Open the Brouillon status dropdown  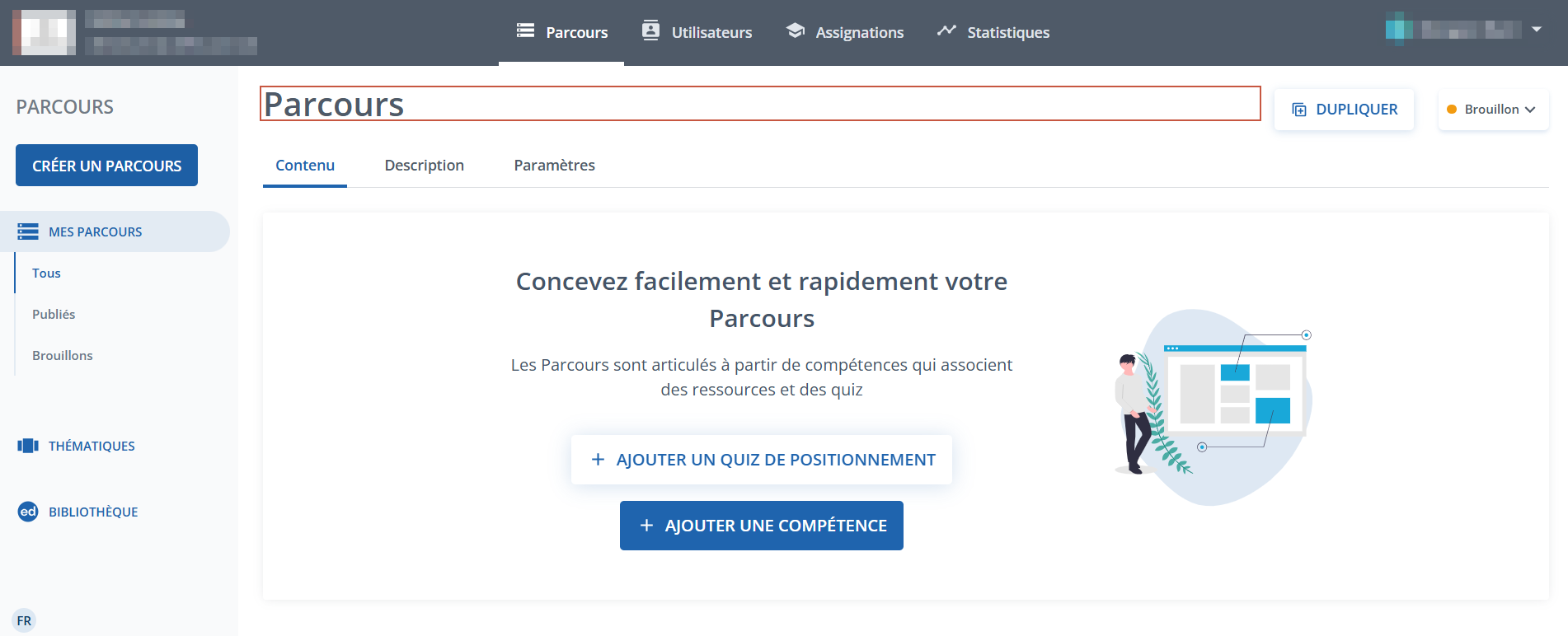coord(1493,110)
